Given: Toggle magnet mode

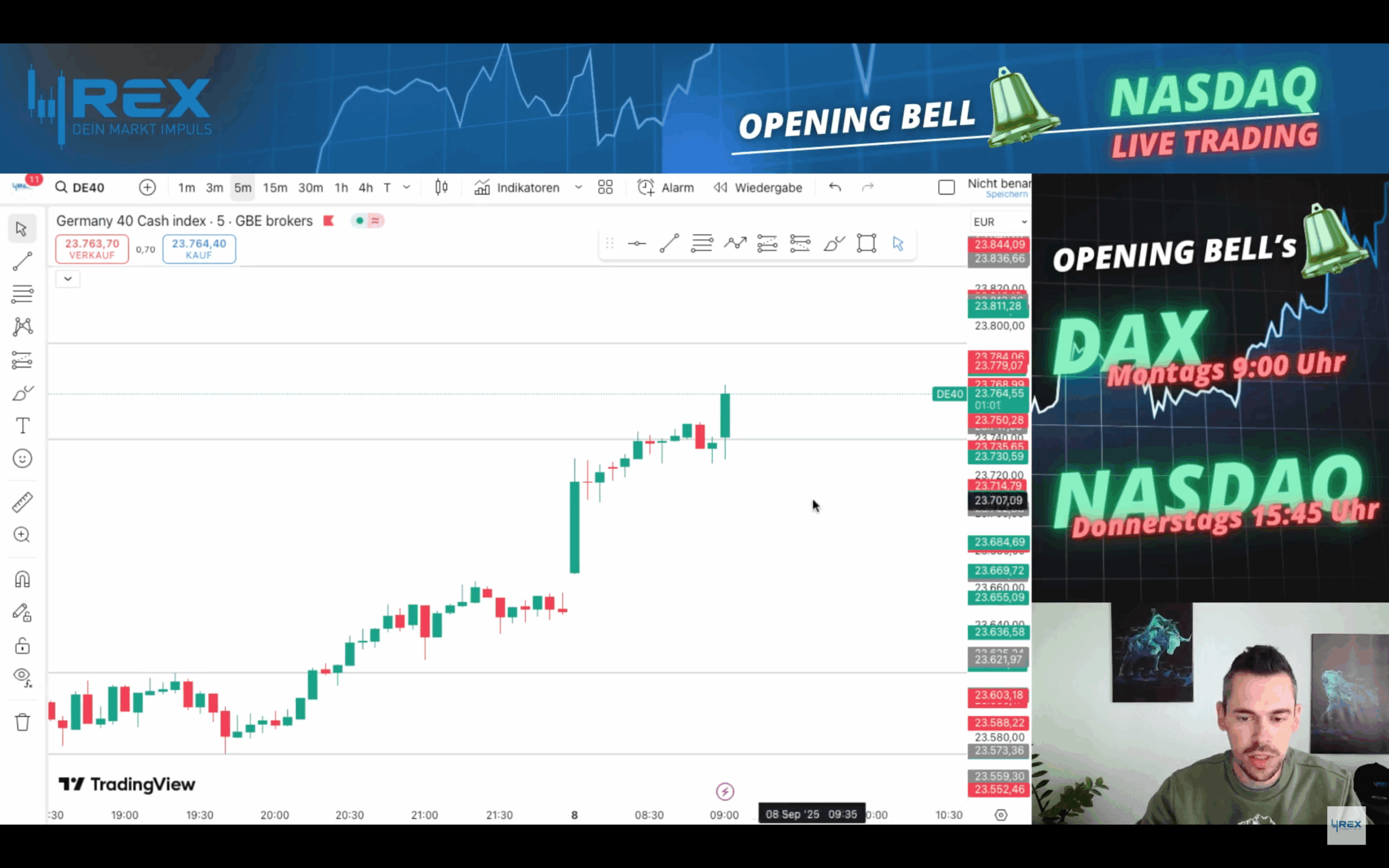Looking at the screenshot, I should [x=22, y=579].
